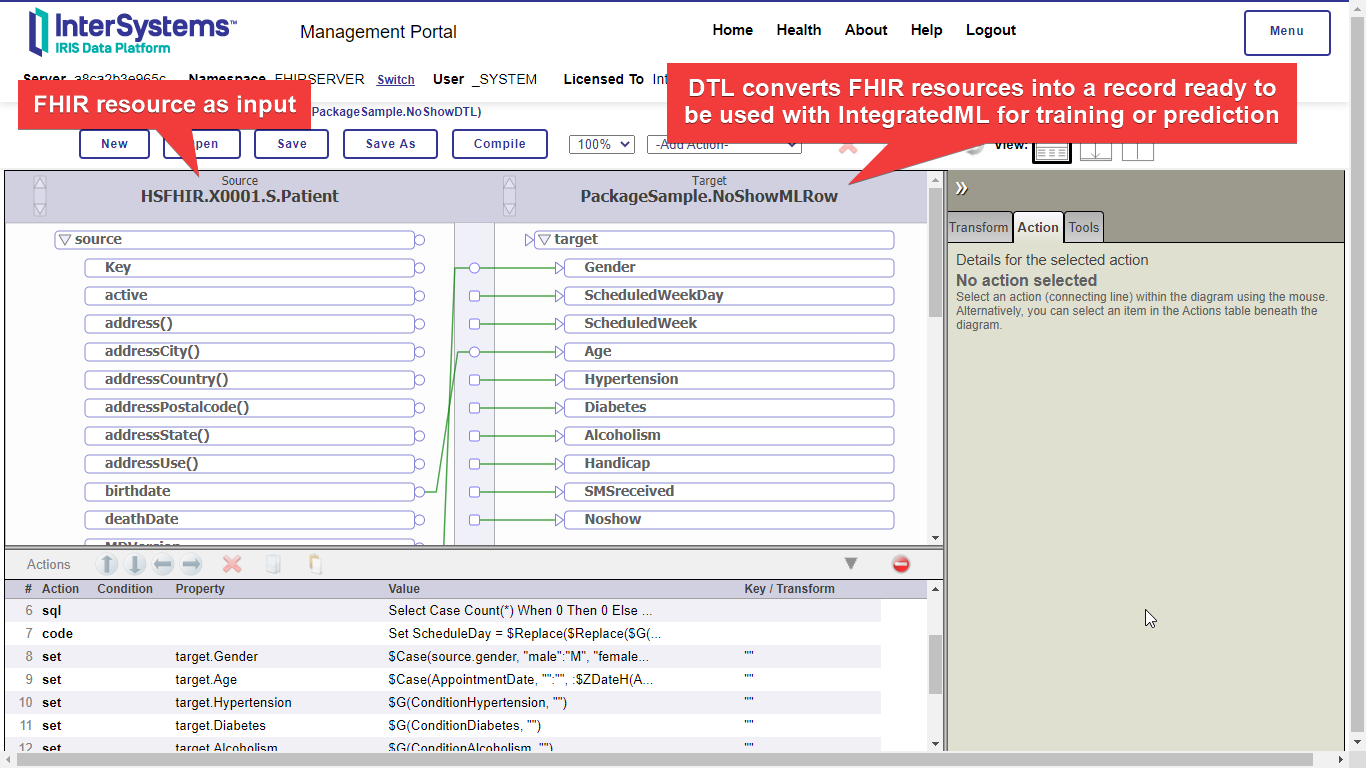Select action row 6 sql
Image resolution: width=1366 pixels, height=768 pixels.
[443, 610]
